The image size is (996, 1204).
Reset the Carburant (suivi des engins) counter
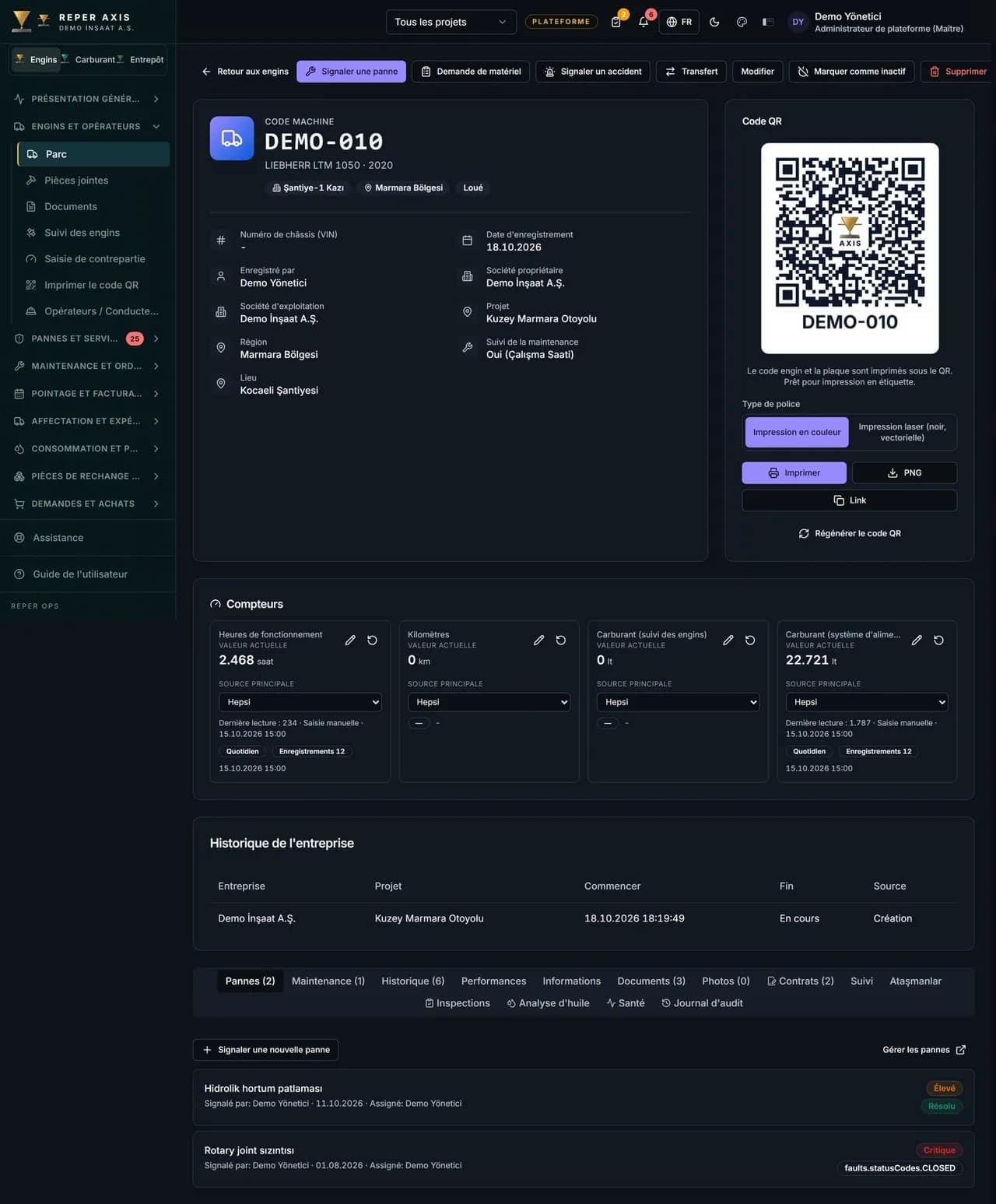click(750, 641)
